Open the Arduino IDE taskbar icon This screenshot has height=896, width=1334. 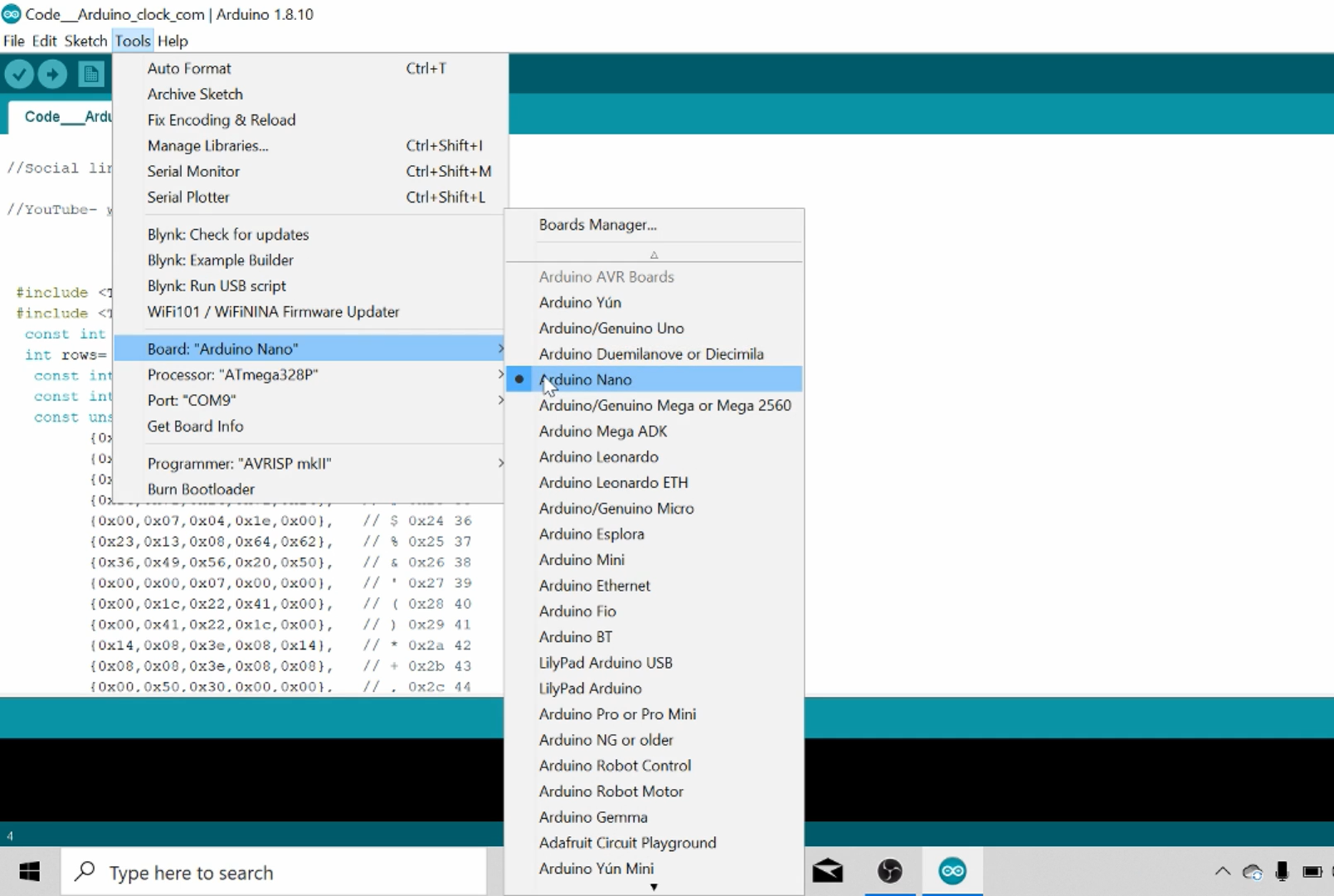(x=952, y=871)
